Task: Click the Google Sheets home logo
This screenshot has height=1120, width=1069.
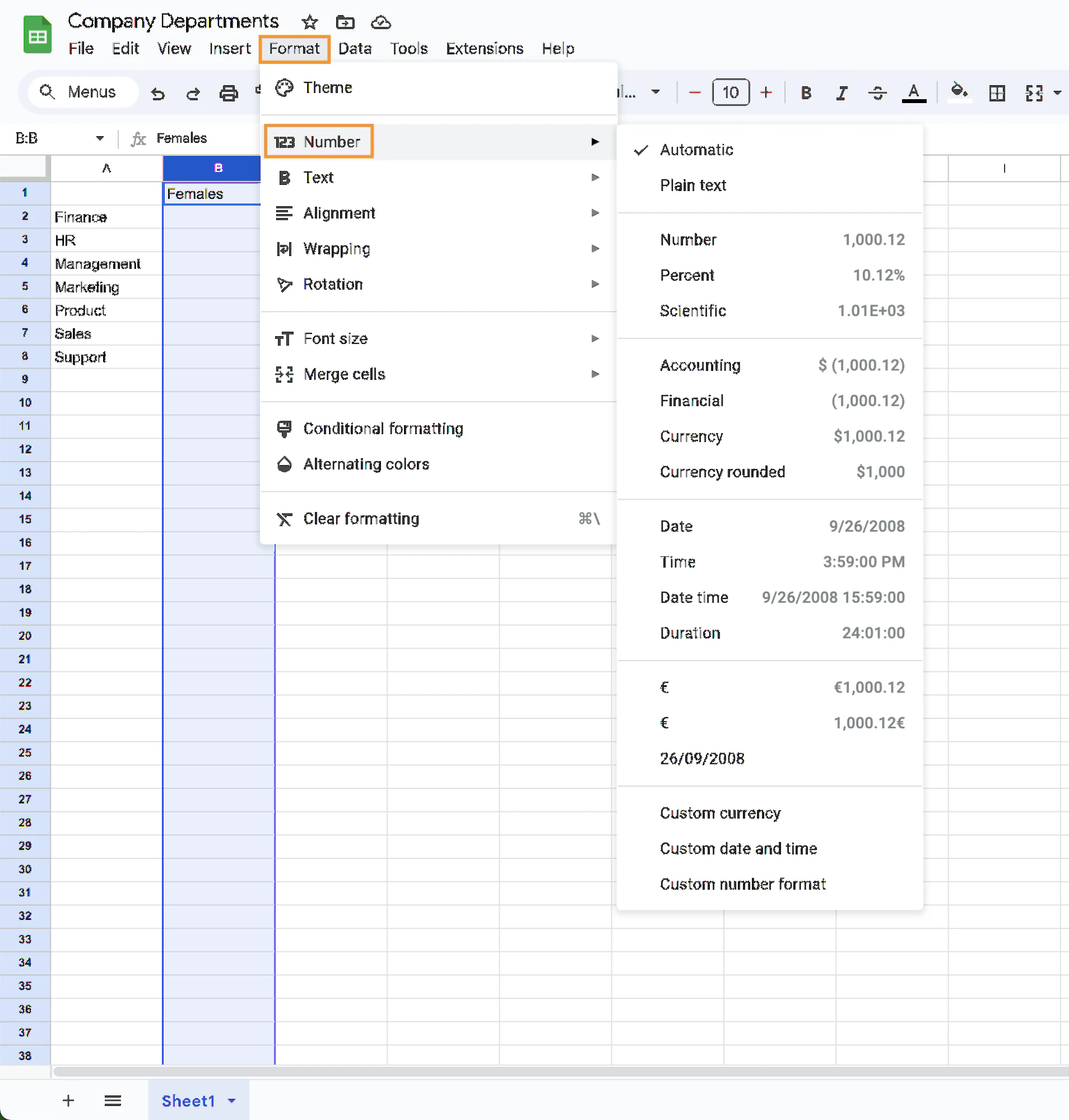Action: click(37, 35)
